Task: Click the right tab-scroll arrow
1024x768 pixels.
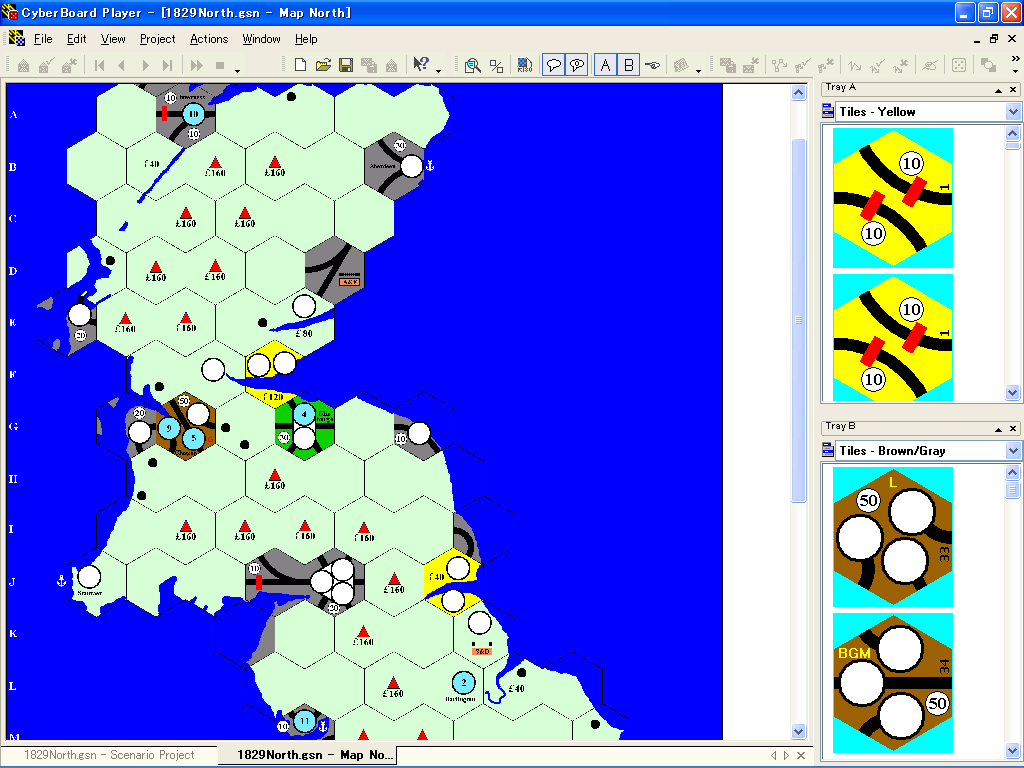Action: [786, 755]
